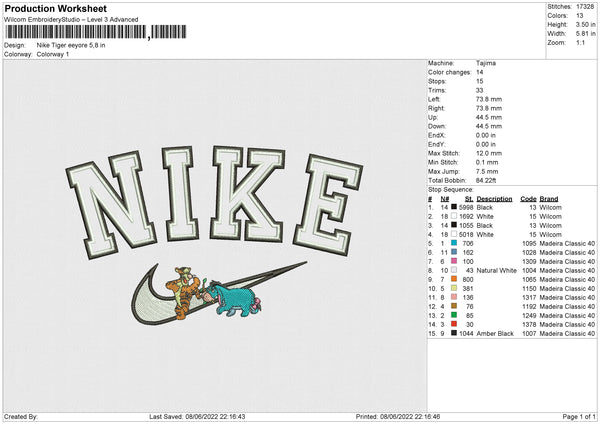600x424 pixels.
Task: Click the Tajima machine value
Action: pos(486,63)
